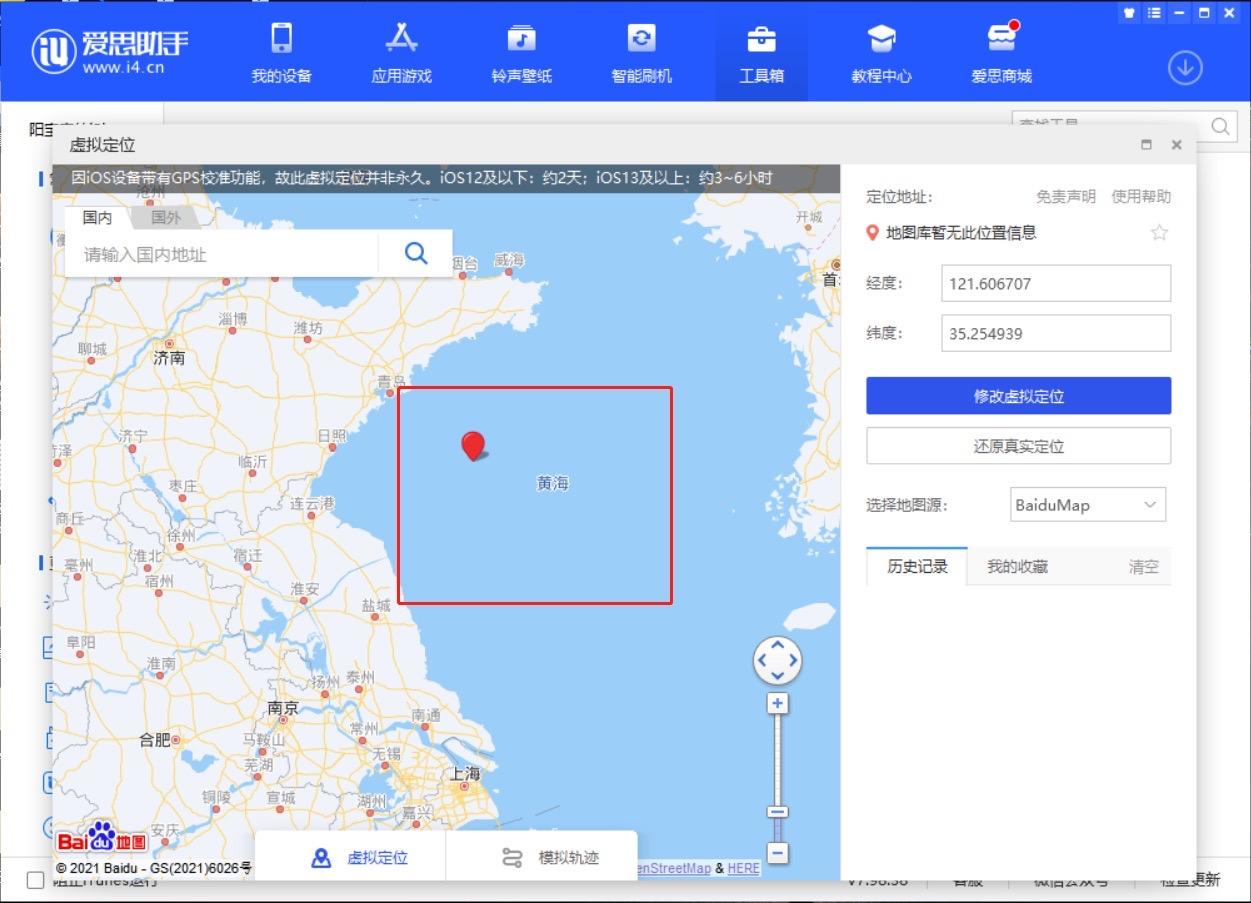
Task: Open the BaiduMap map source dropdown
Action: (x=1087, y=504)
